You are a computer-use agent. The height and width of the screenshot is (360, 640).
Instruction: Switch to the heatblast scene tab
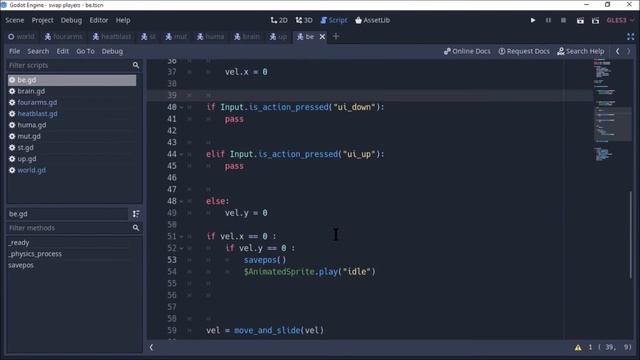112,36
